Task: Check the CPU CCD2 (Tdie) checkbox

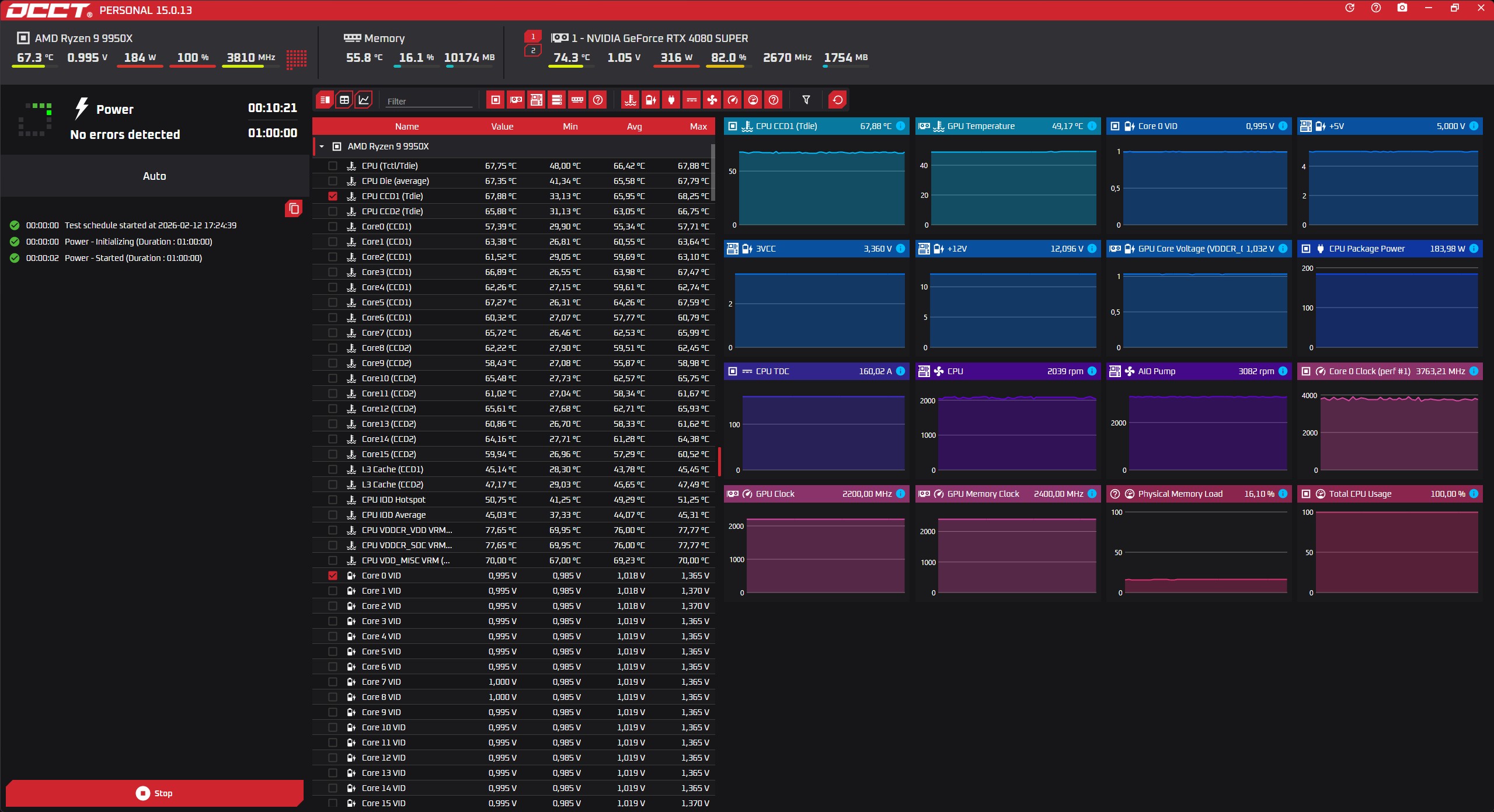Action: (x=333, y=211)
